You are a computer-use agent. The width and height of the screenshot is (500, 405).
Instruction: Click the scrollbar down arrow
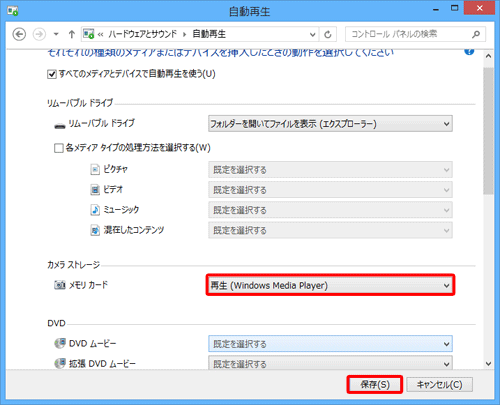(x=488, y=364)
